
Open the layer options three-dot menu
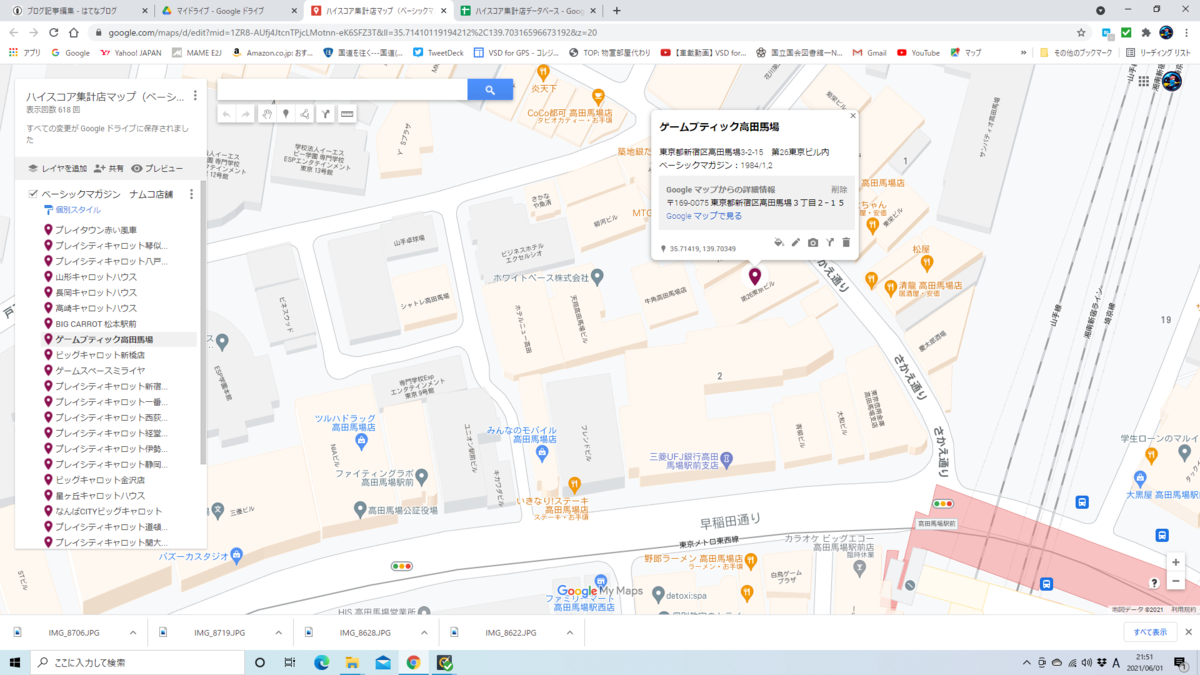191,194
